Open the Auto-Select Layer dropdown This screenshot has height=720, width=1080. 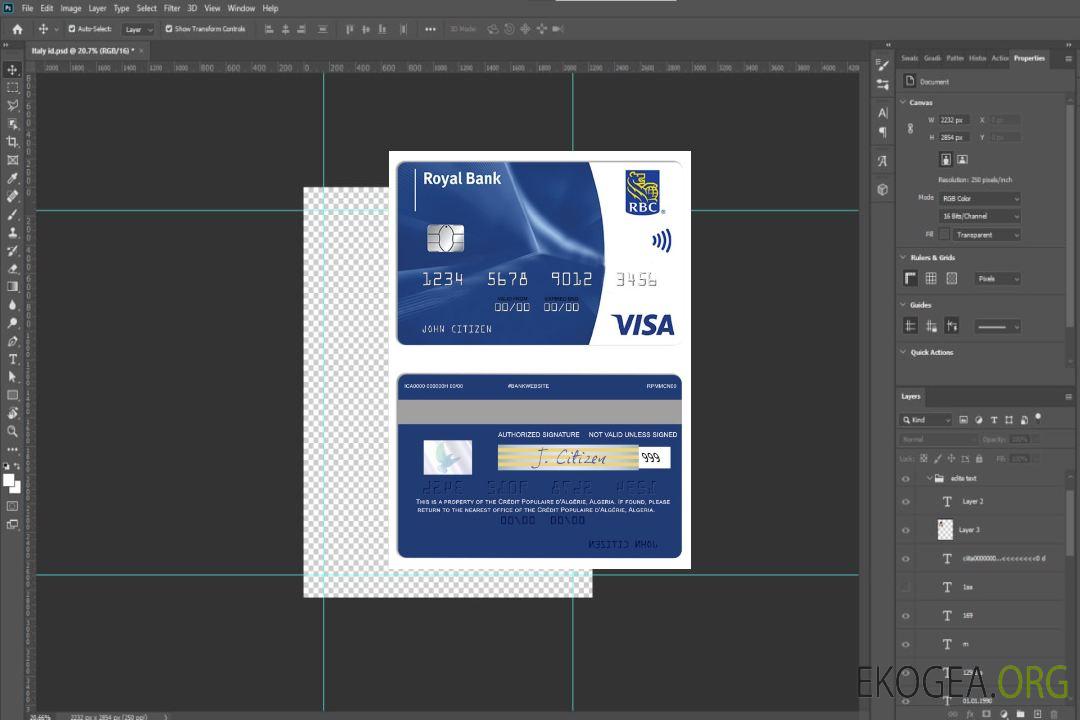coord(138,29)
